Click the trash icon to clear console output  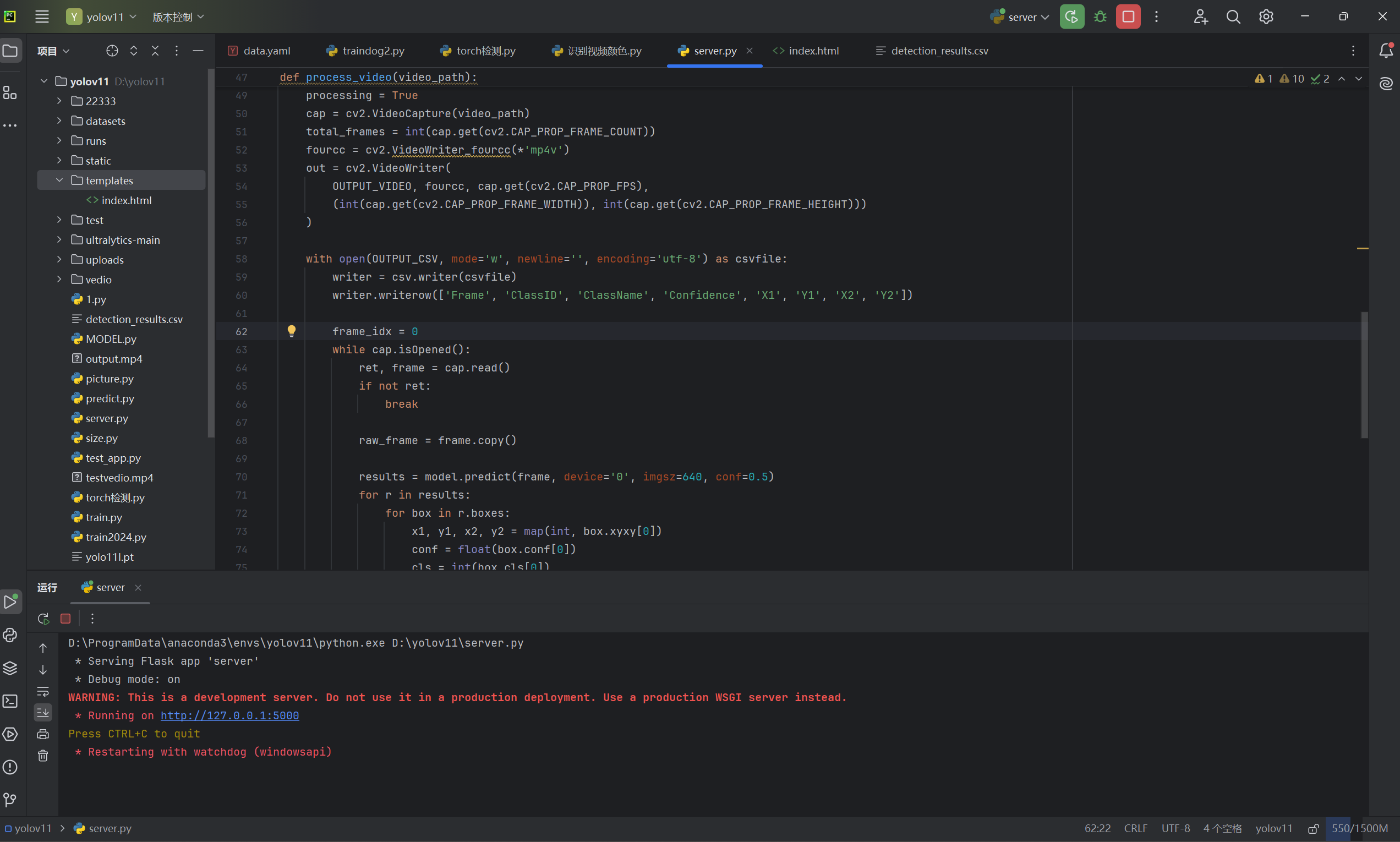[43, 756]
